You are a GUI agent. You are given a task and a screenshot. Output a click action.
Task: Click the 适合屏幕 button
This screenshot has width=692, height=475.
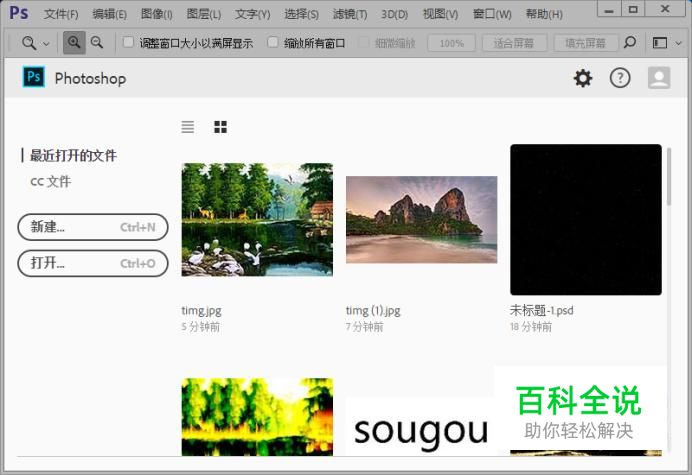click(x=514, y=43)
